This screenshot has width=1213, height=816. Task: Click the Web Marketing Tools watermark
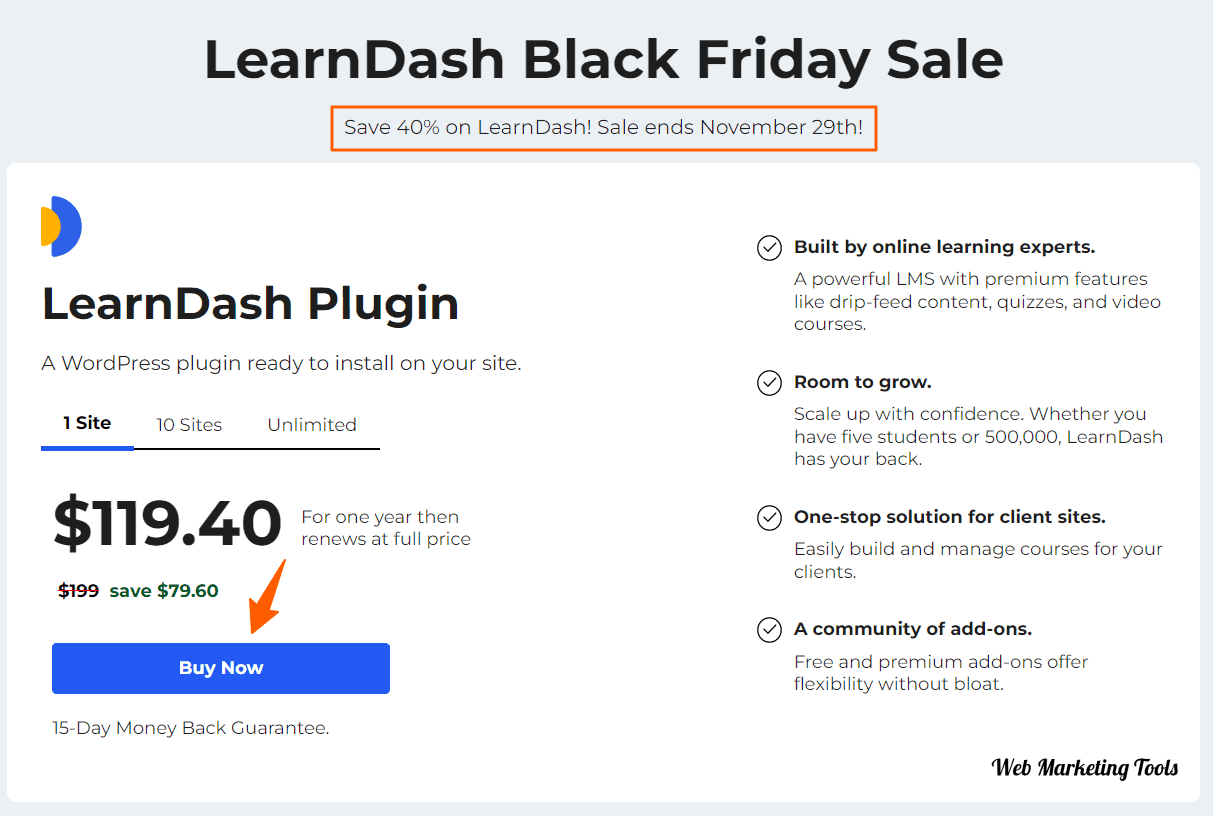[x=1085, y=768]
